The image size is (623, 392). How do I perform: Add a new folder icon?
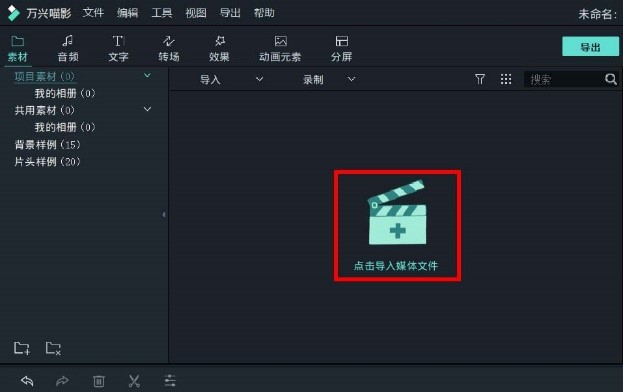22,348
